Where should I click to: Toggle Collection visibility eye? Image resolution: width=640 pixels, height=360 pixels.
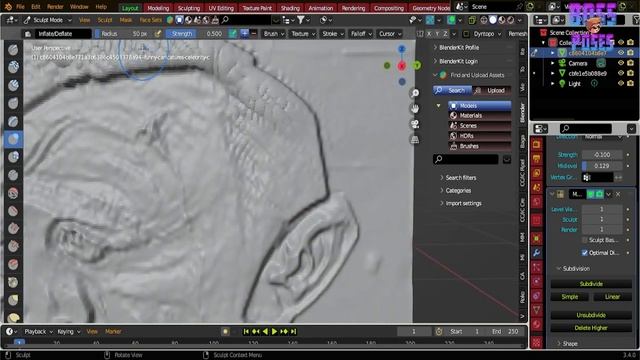pyautogui.click(x=621, y=42)
